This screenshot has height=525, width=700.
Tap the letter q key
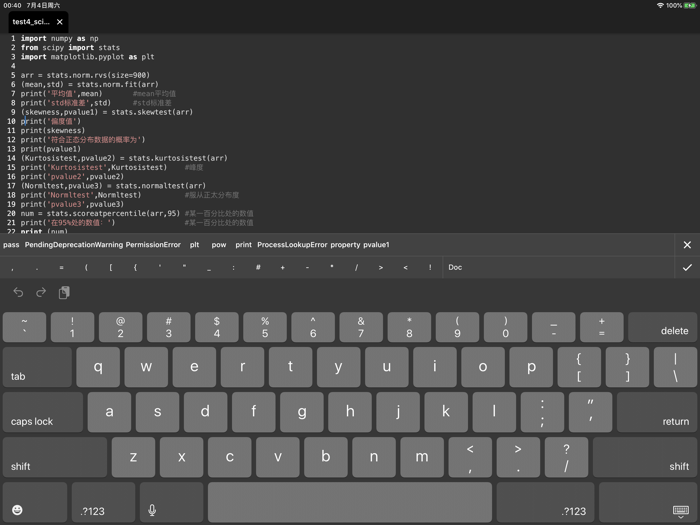pos(98,367)
